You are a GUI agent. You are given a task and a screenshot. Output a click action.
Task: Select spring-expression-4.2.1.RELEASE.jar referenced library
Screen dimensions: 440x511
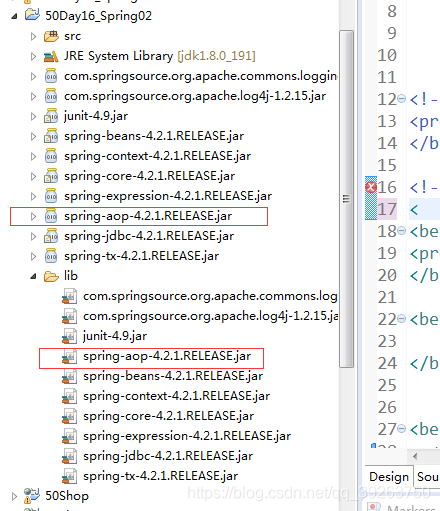pos(168,196)
